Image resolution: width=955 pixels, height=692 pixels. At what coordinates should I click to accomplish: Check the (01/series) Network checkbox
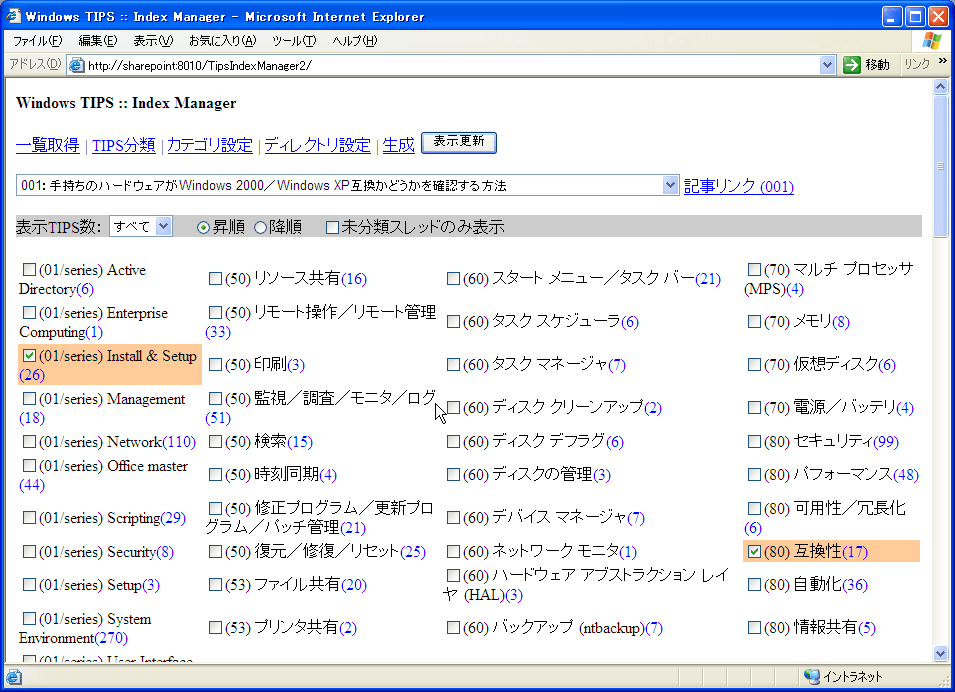point(29,441)
